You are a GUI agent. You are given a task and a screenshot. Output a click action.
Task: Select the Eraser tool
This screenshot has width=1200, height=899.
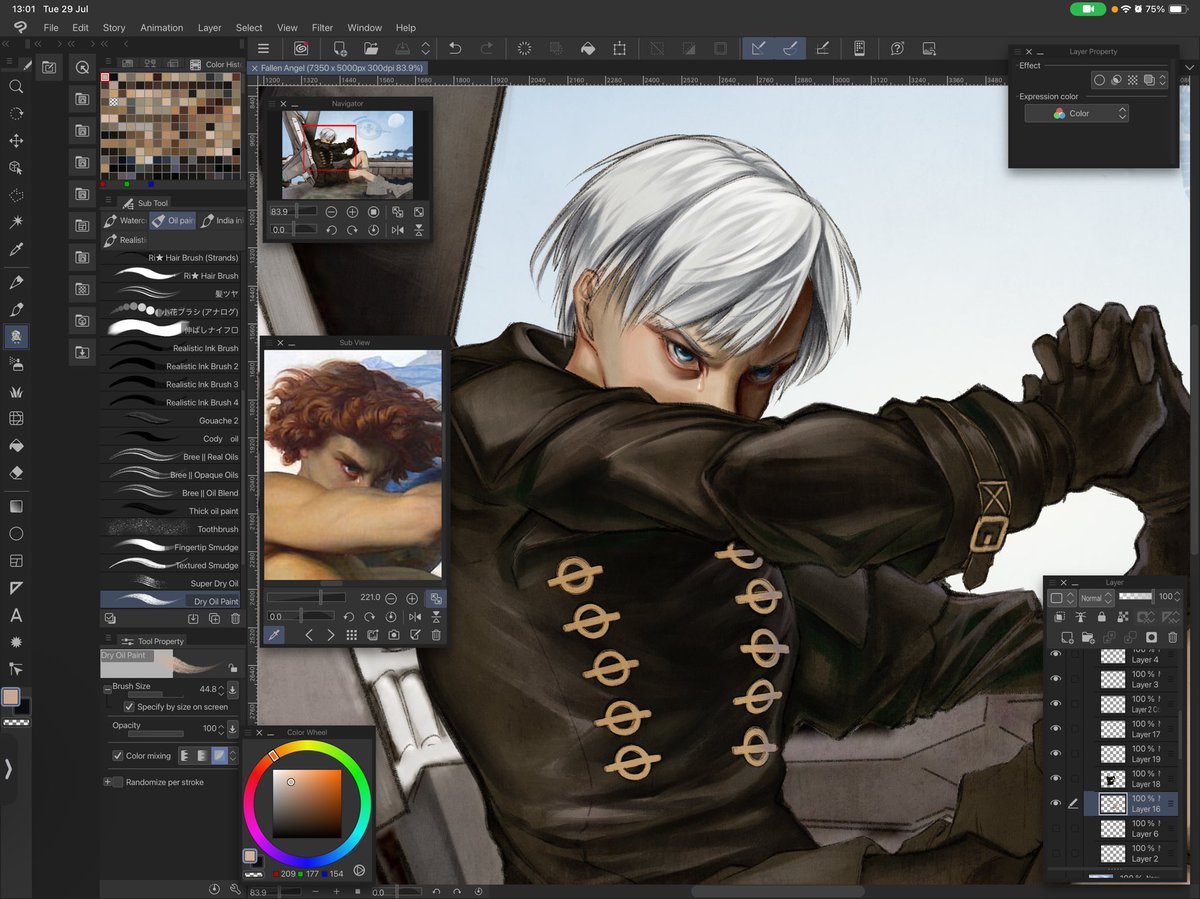[16, 473]
